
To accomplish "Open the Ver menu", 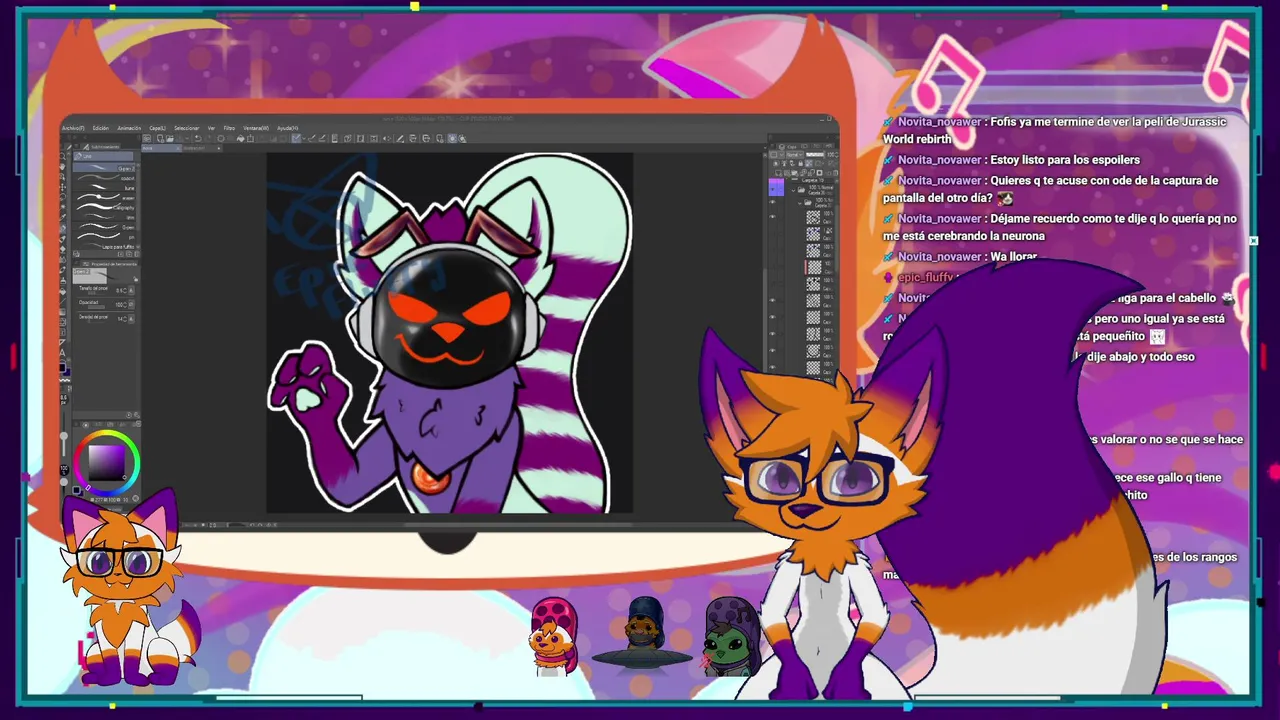I will point(211,128).
